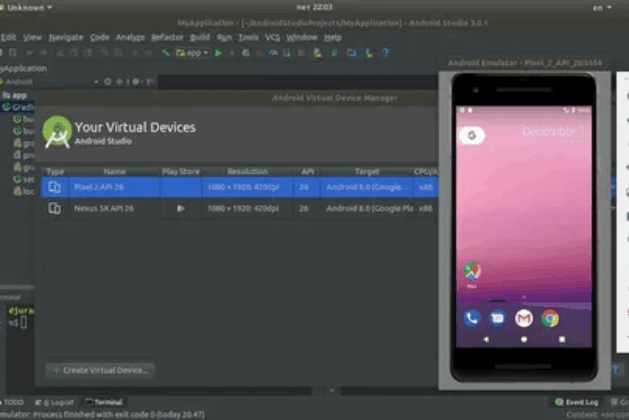
Task: Click the Create Virtual Device button
Action: [x=100, y=370]
